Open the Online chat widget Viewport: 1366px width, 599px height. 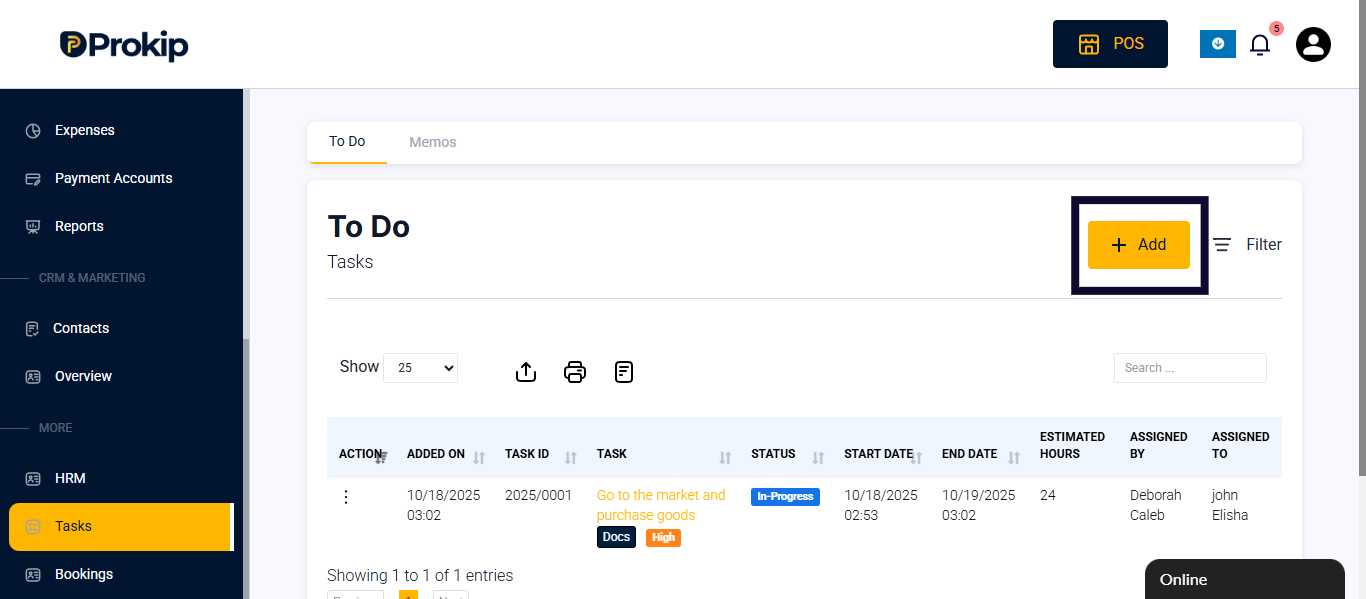tap(1245, 579)
